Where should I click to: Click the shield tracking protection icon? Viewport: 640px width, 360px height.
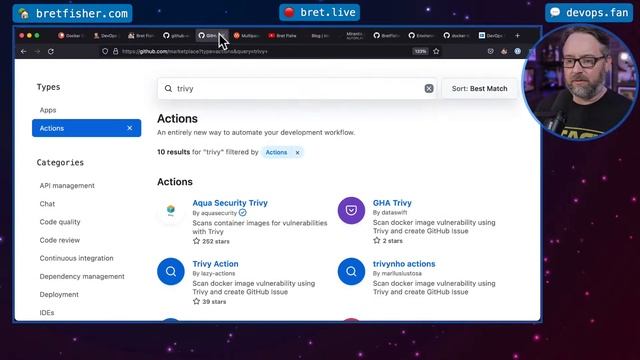point(105,51)
